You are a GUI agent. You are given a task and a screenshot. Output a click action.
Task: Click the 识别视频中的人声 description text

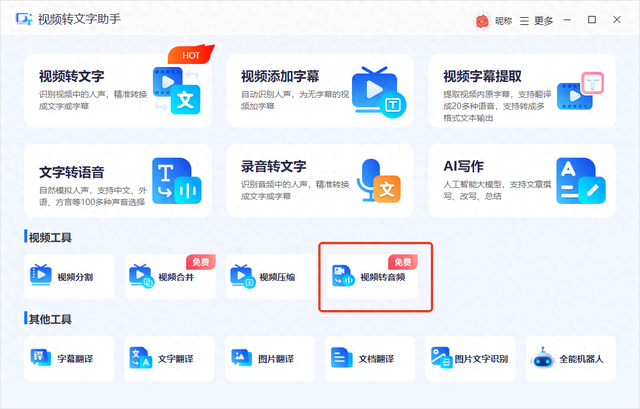click(93, 100)
